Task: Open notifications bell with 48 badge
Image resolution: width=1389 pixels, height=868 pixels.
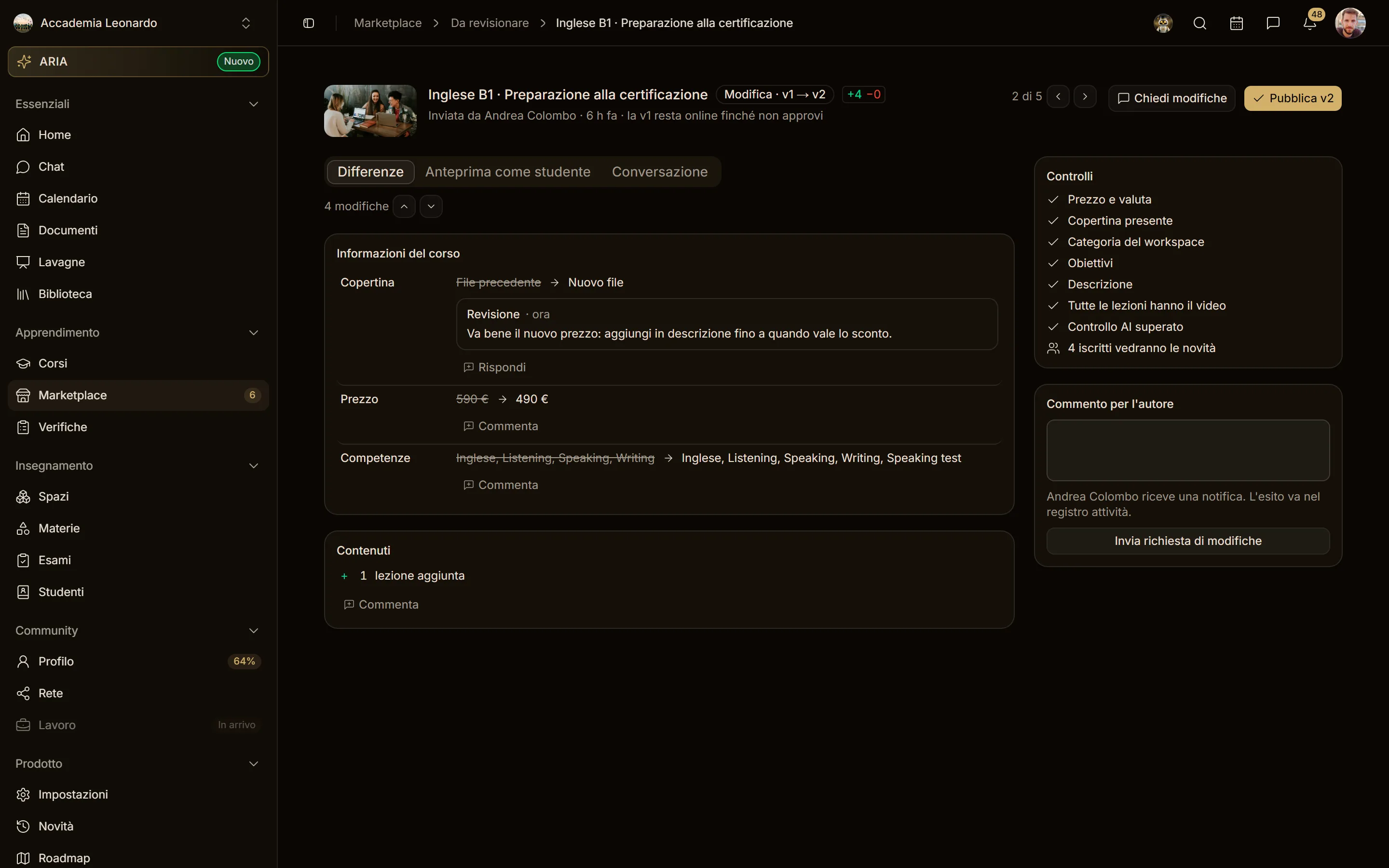Action: pyautogui.click(x=1310, y=23)
